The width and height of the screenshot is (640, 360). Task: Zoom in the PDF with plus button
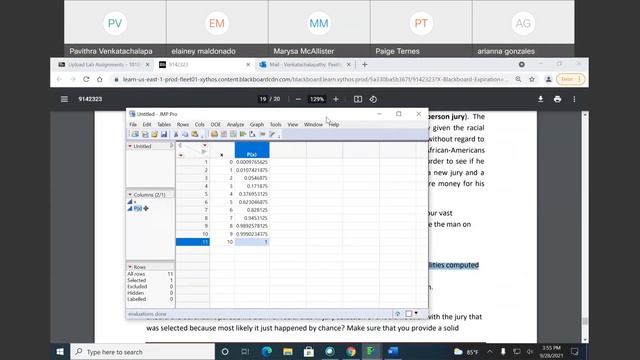click(336, 99)
